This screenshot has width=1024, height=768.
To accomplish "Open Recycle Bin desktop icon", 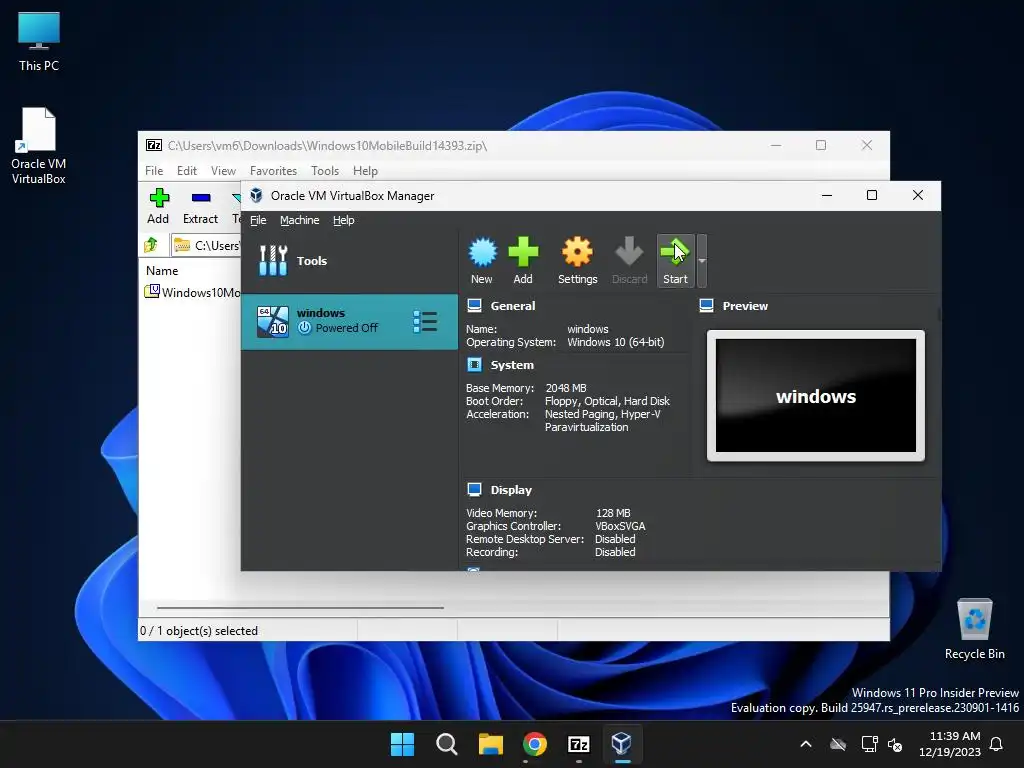I will [x=974, y=629].
